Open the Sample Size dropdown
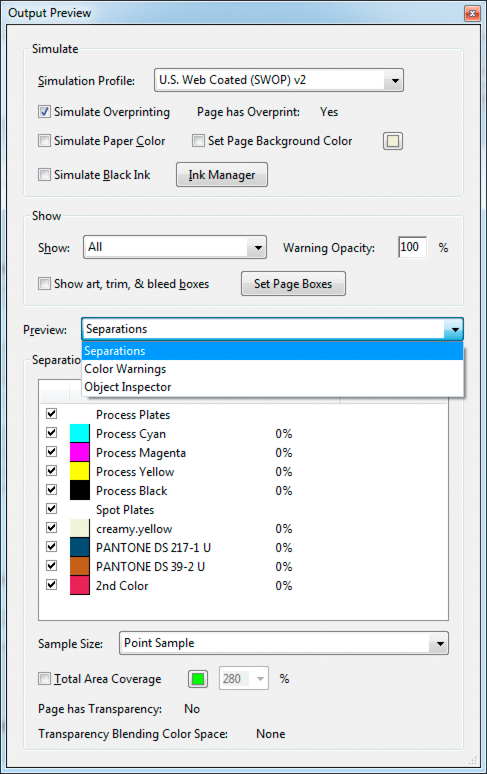The width and height of the screenshot is (487, 774). pos(284,643)
